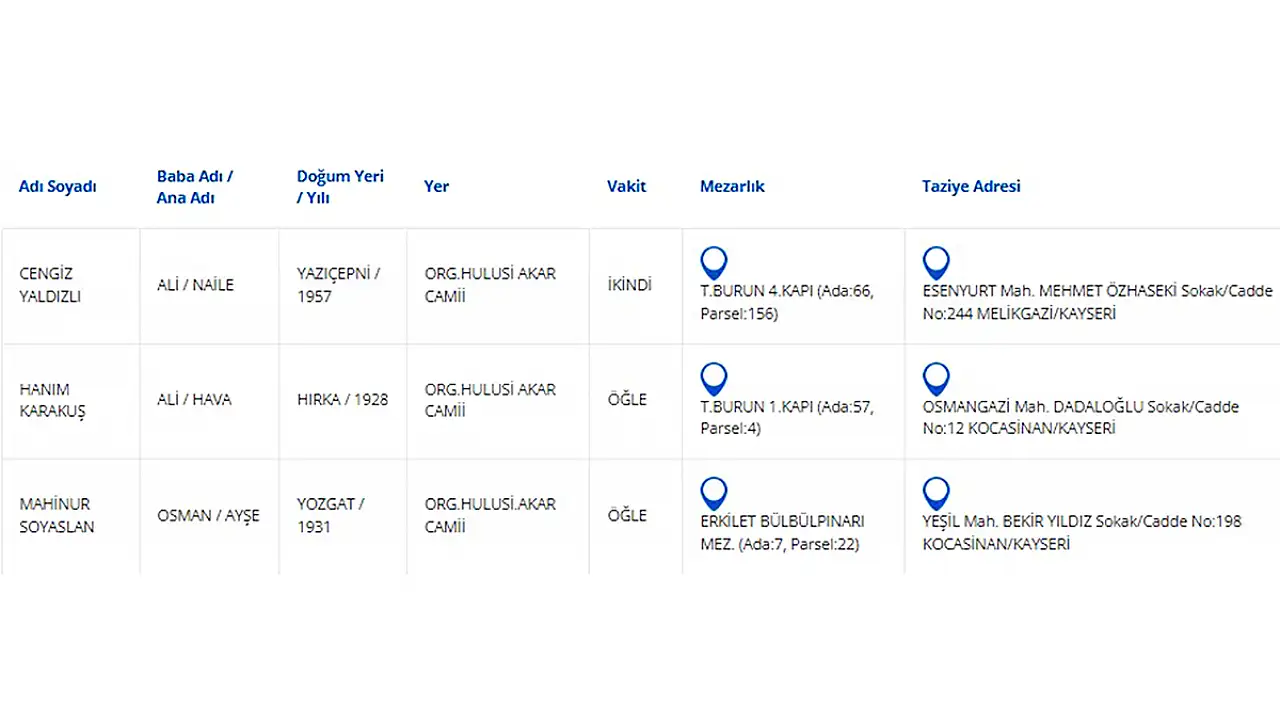Open condolence address pin for Mahinur Soyaslan
This screenshot has width=1280, height=723.
click(936, 495)
